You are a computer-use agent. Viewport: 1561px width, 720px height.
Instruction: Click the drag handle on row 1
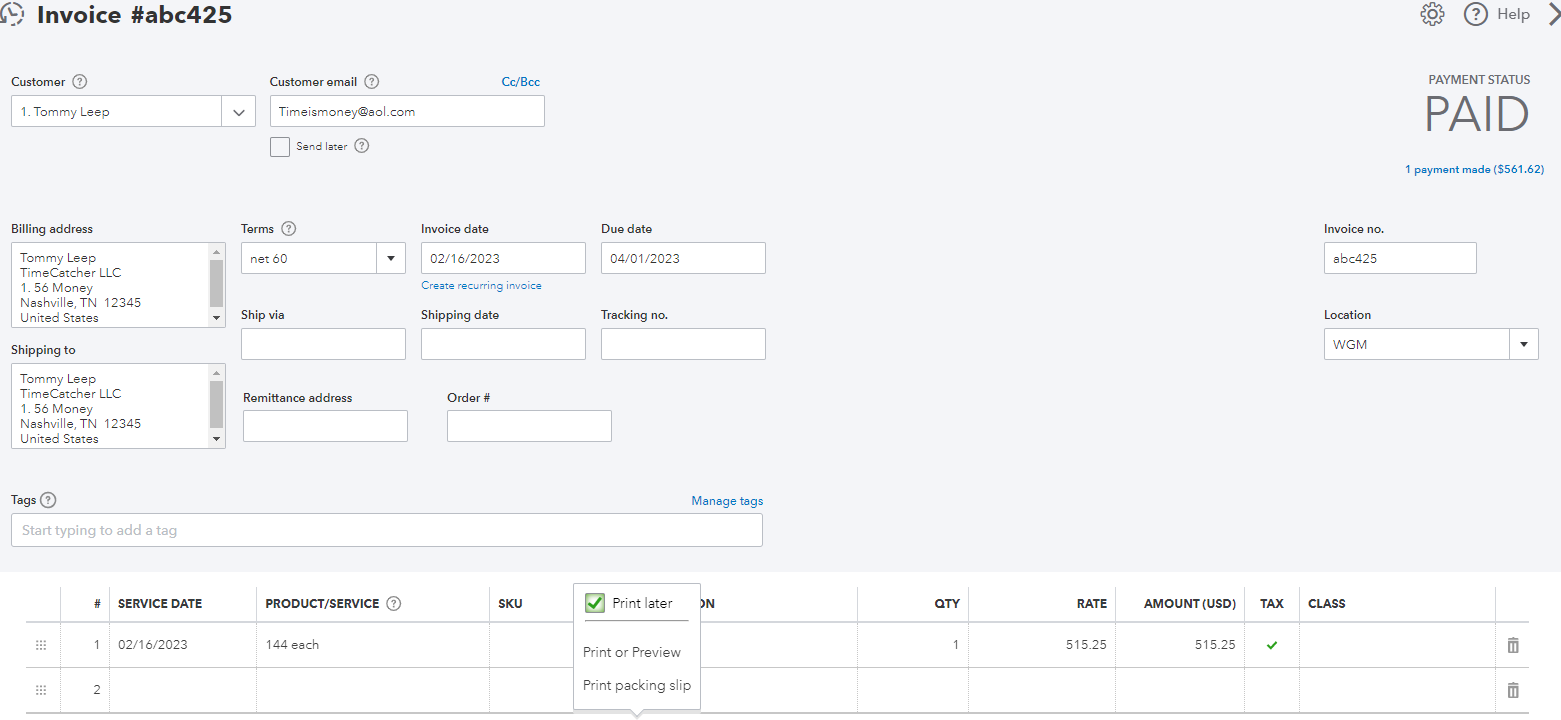[41, 645]
